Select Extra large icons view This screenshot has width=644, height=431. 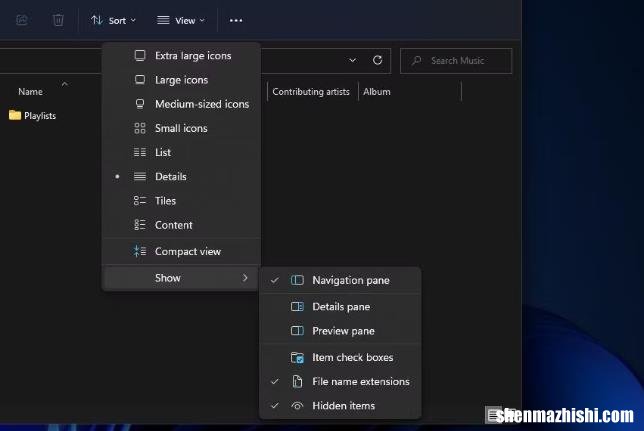point(181,55)
